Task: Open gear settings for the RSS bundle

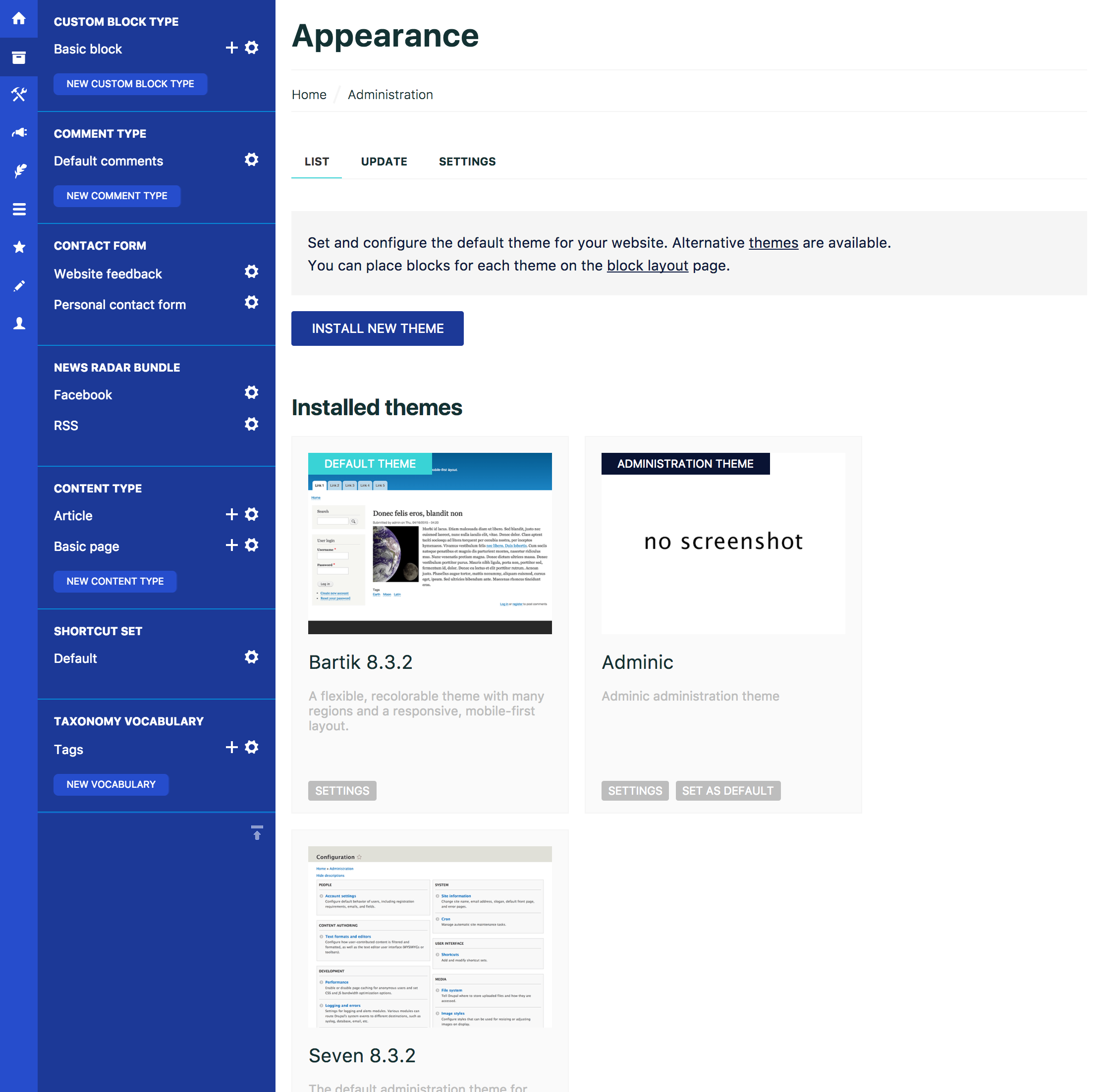Action: coord(252,424)
